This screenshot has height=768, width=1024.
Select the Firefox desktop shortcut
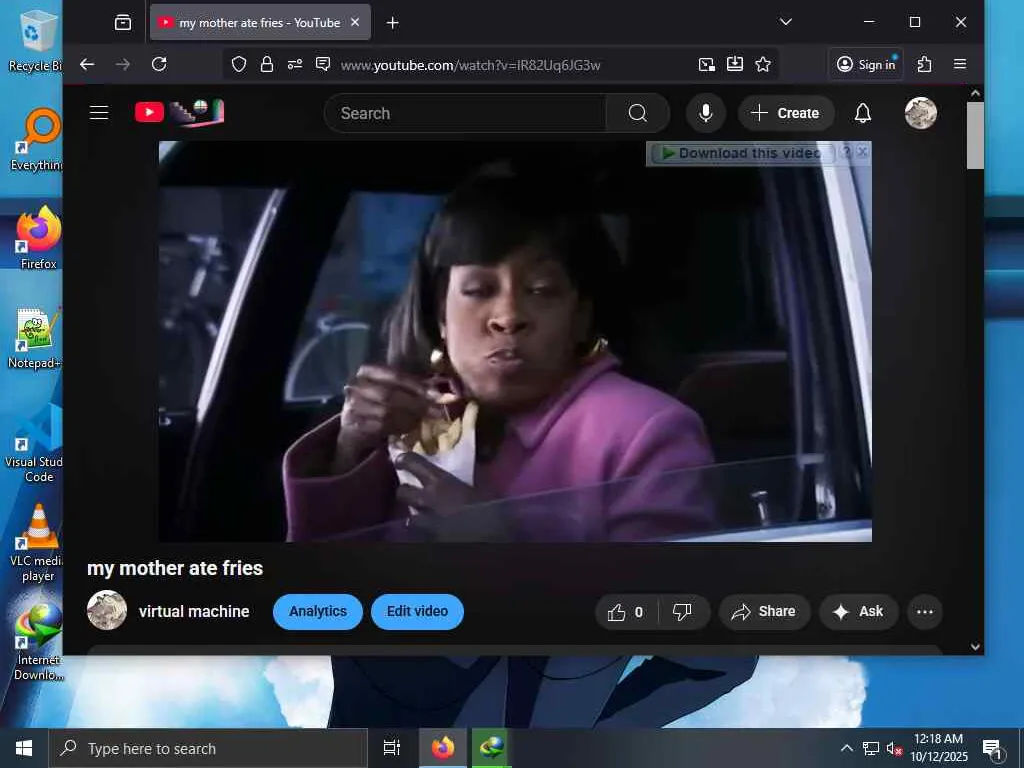click(39, 237)
